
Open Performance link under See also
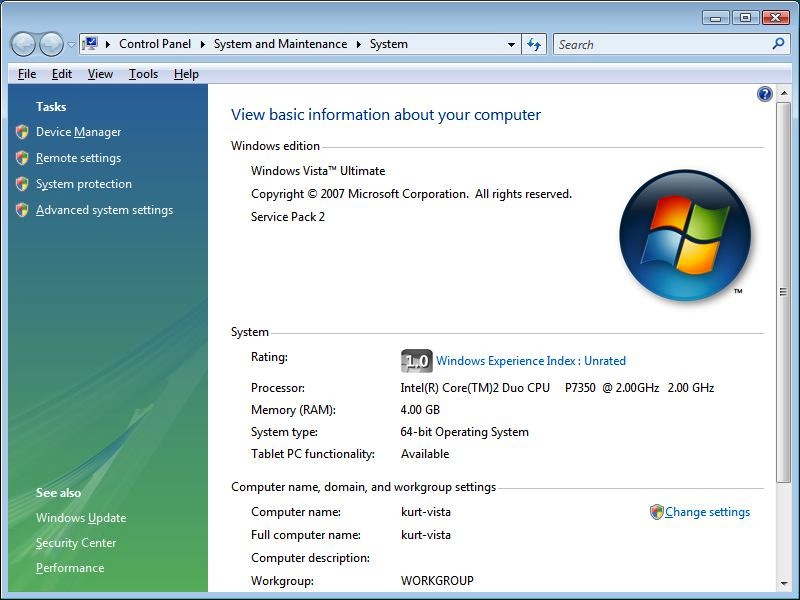tap(70, 568)
